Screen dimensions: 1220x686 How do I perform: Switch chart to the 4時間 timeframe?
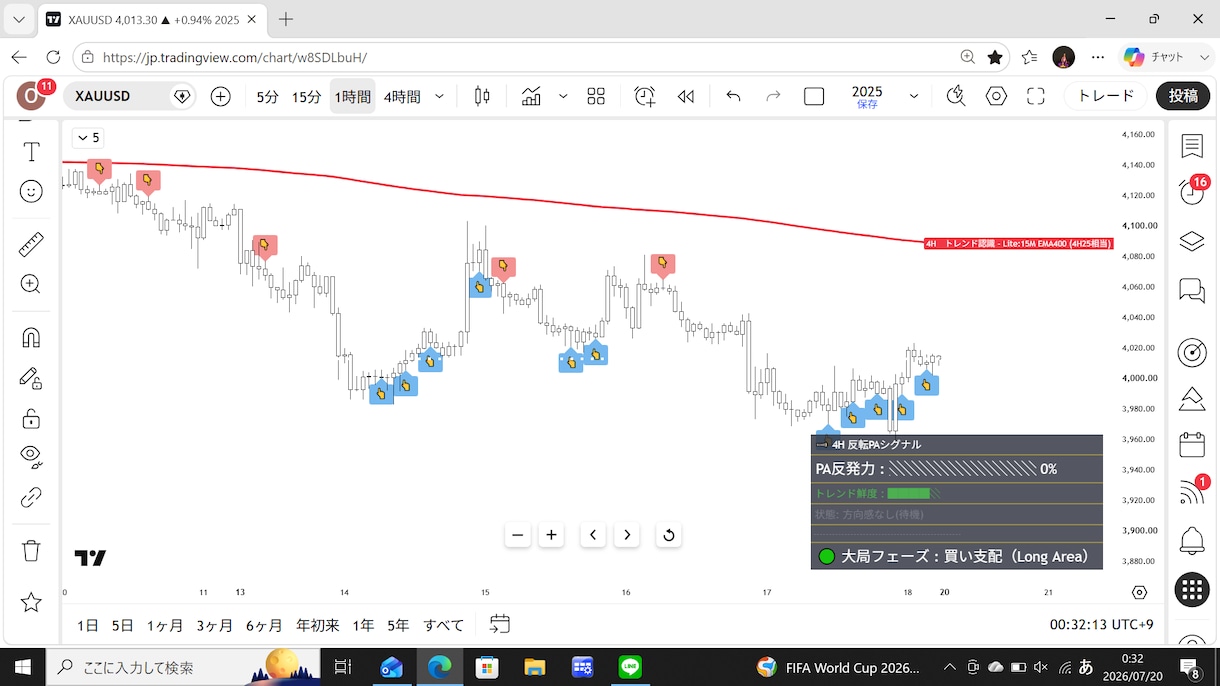[x=402, y=97]
